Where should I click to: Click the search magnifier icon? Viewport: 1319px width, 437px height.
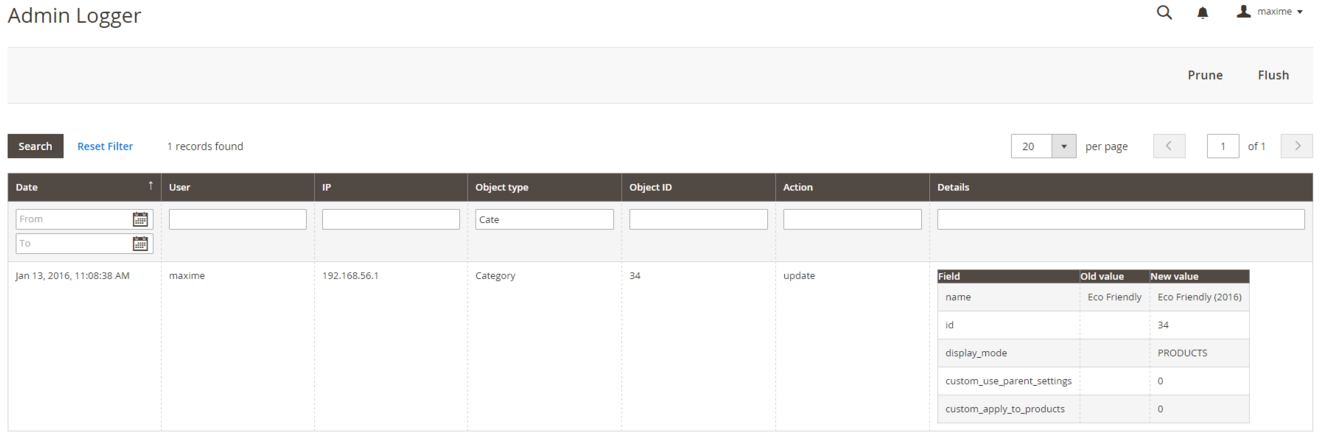(1164, 13)
